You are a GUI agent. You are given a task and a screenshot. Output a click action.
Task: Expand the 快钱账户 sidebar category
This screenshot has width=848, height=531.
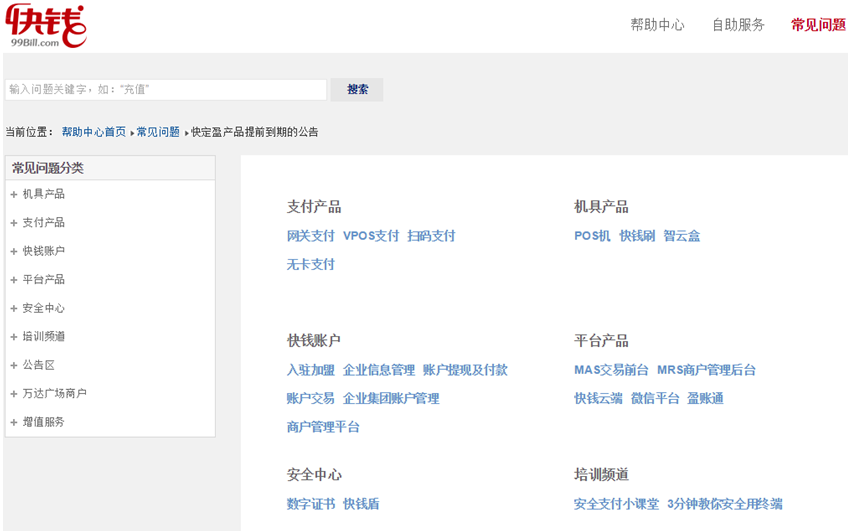point(44,251)
